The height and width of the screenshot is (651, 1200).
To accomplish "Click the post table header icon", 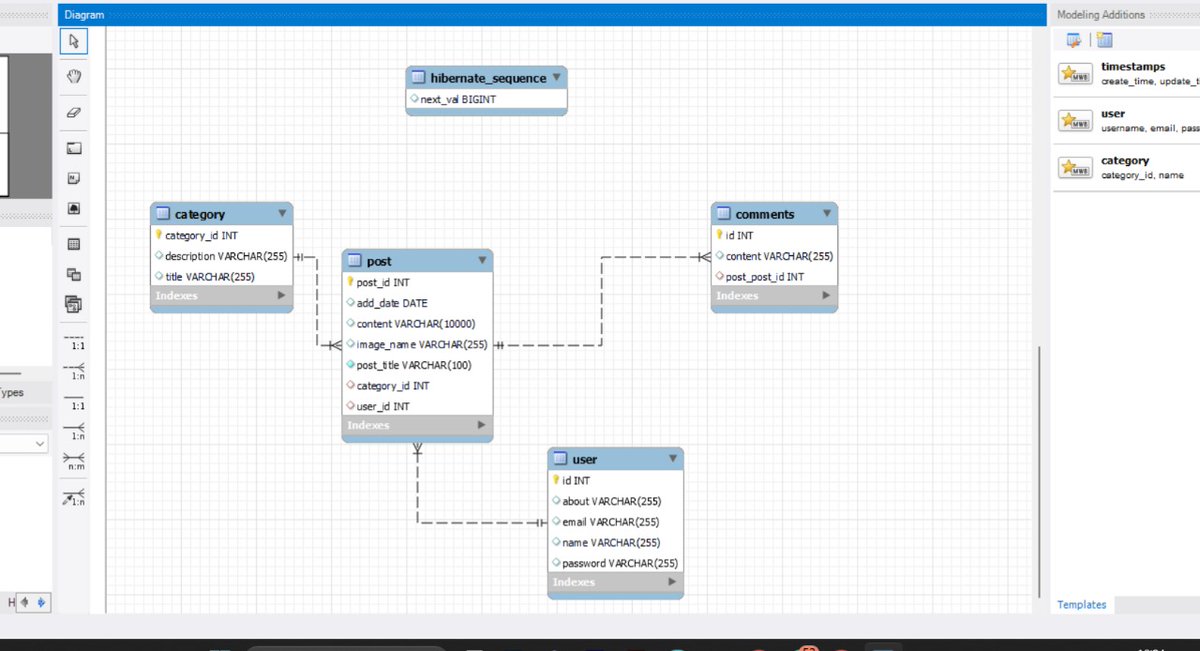I will pyautogui.click(x=355, y=261).
